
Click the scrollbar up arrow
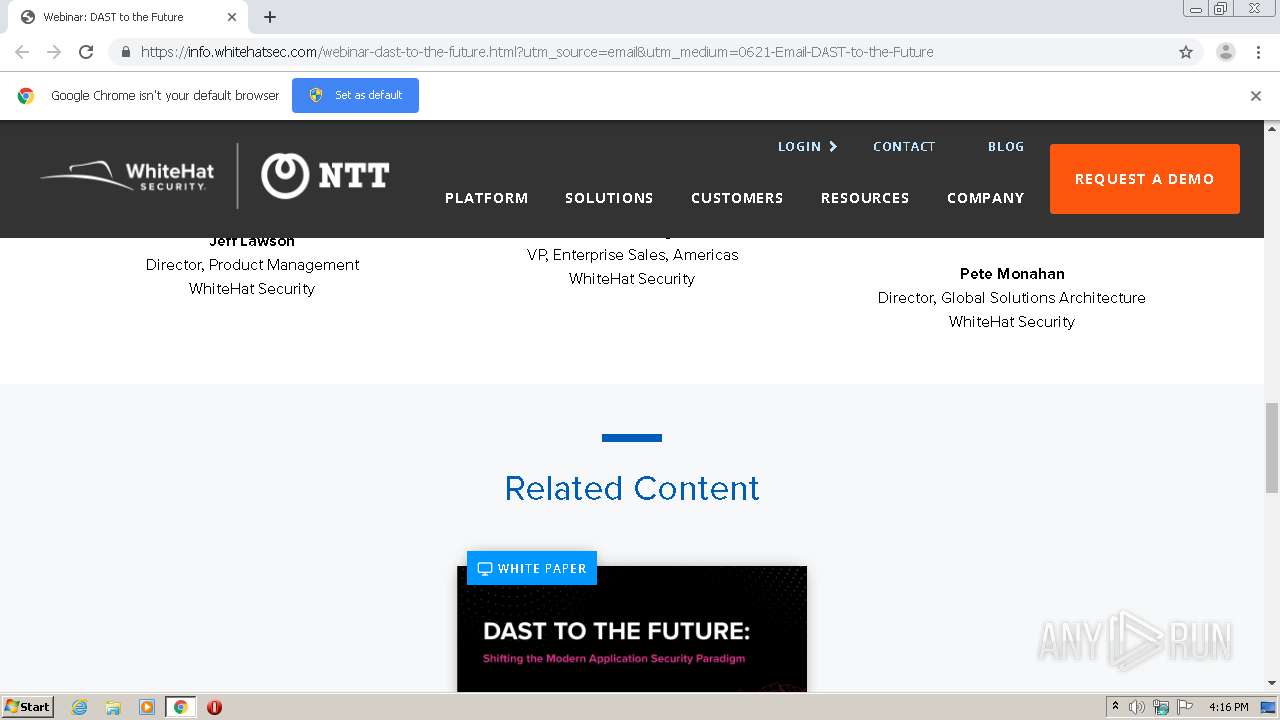[x=1272, y=129]
